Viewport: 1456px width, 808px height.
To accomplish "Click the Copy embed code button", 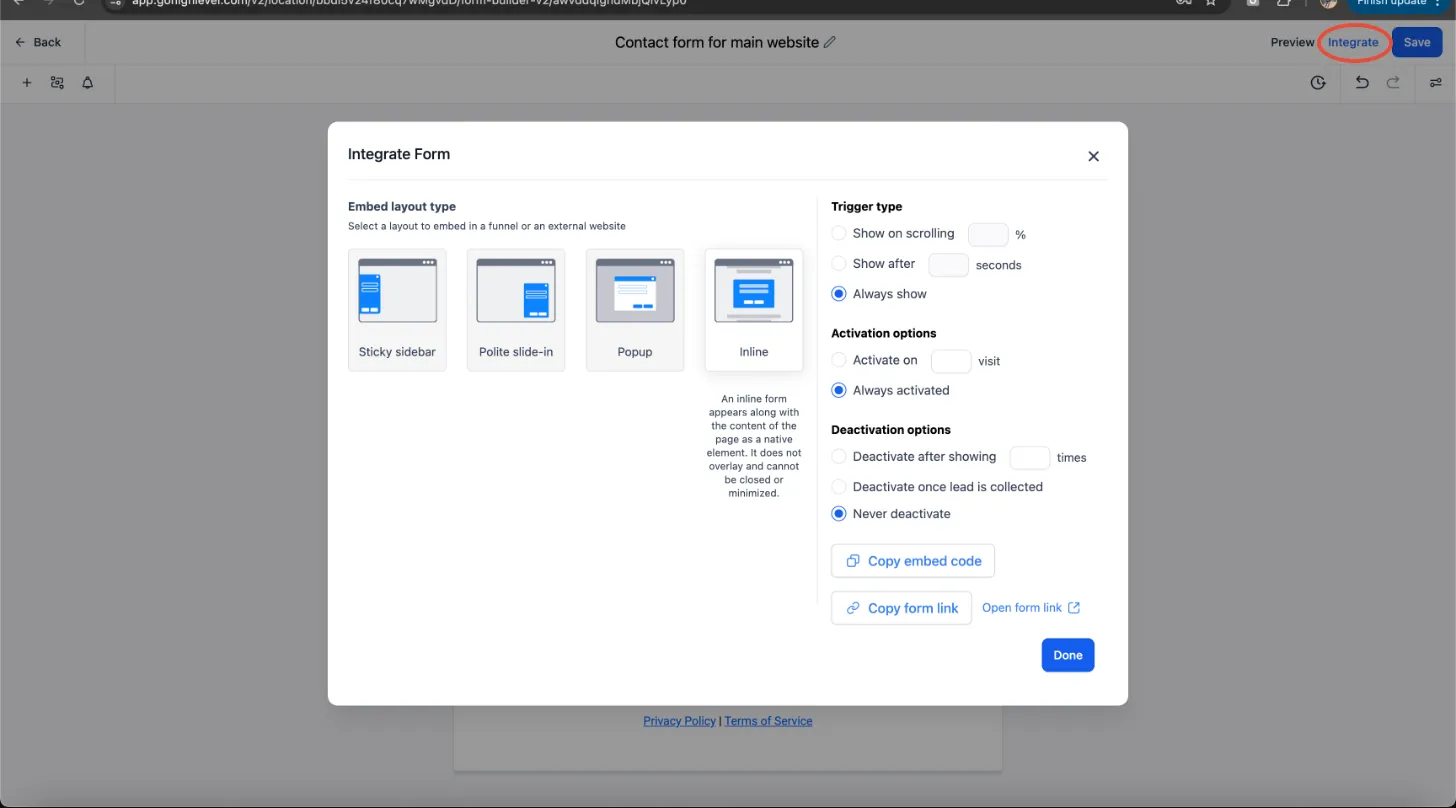I will [913, 561].
